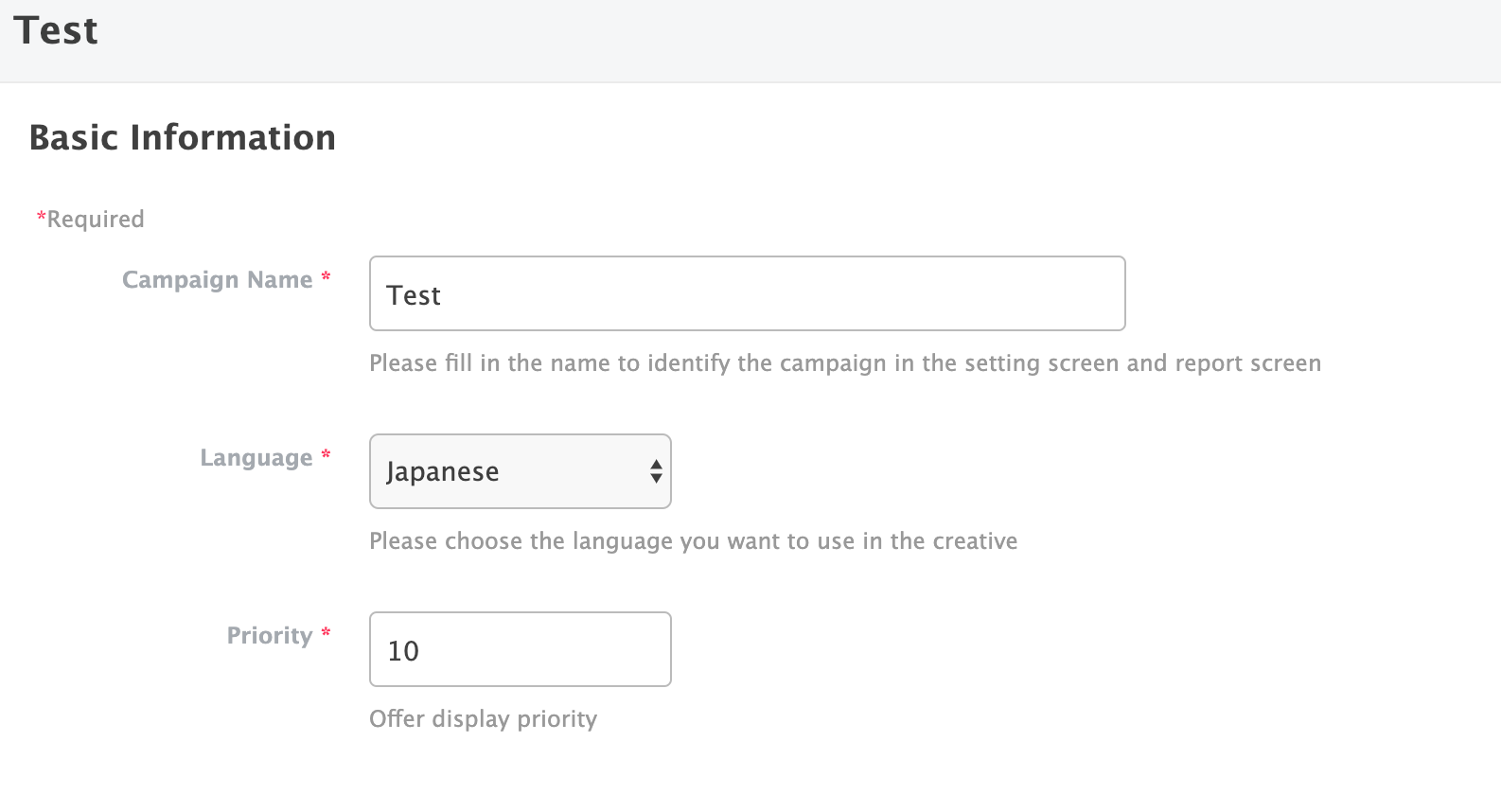Click the Priority input field
Image resolution: width=1501 pixels, height=812 pixels.
click(519, 649)
